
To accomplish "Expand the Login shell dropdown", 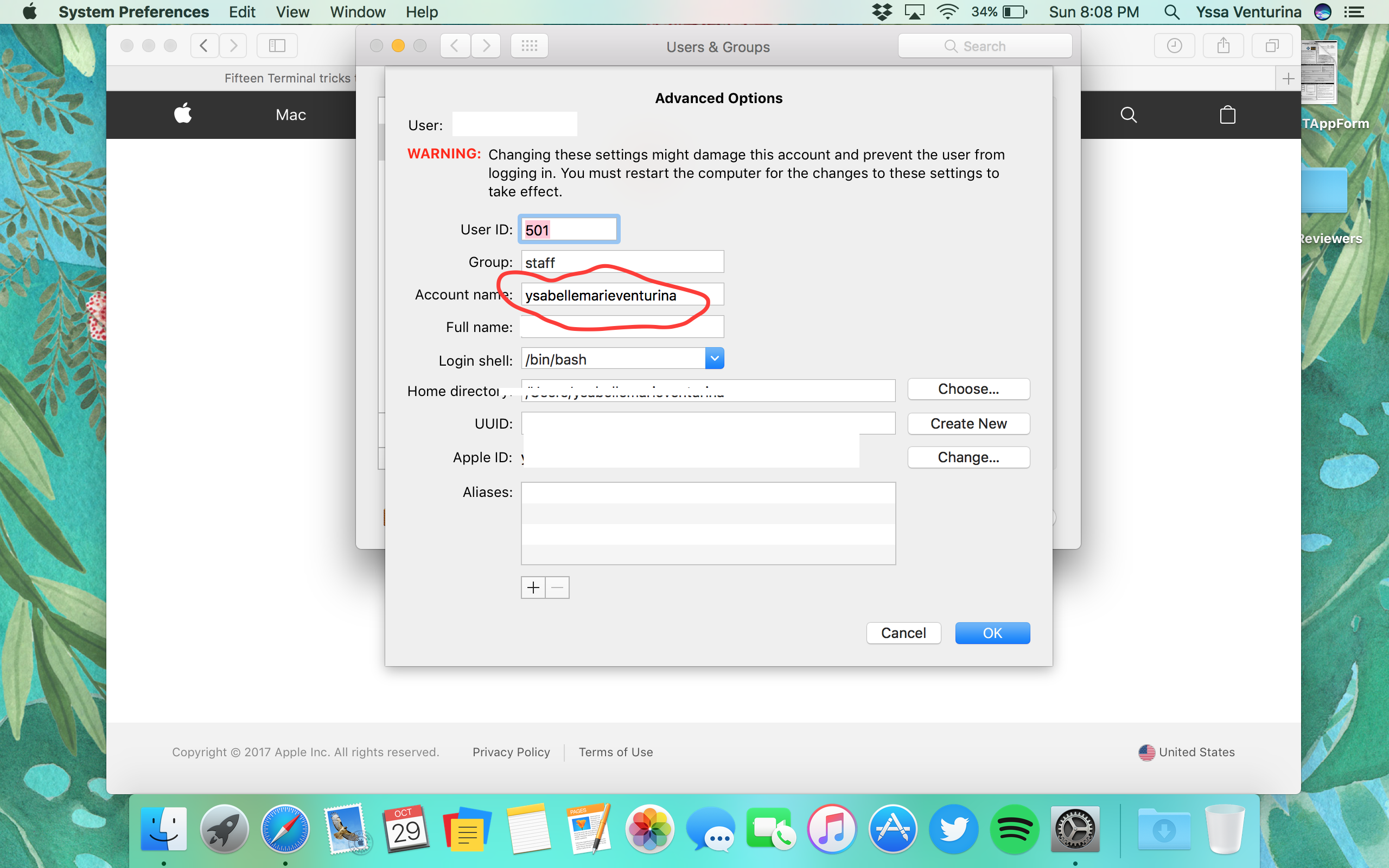I will pos(714,359).
